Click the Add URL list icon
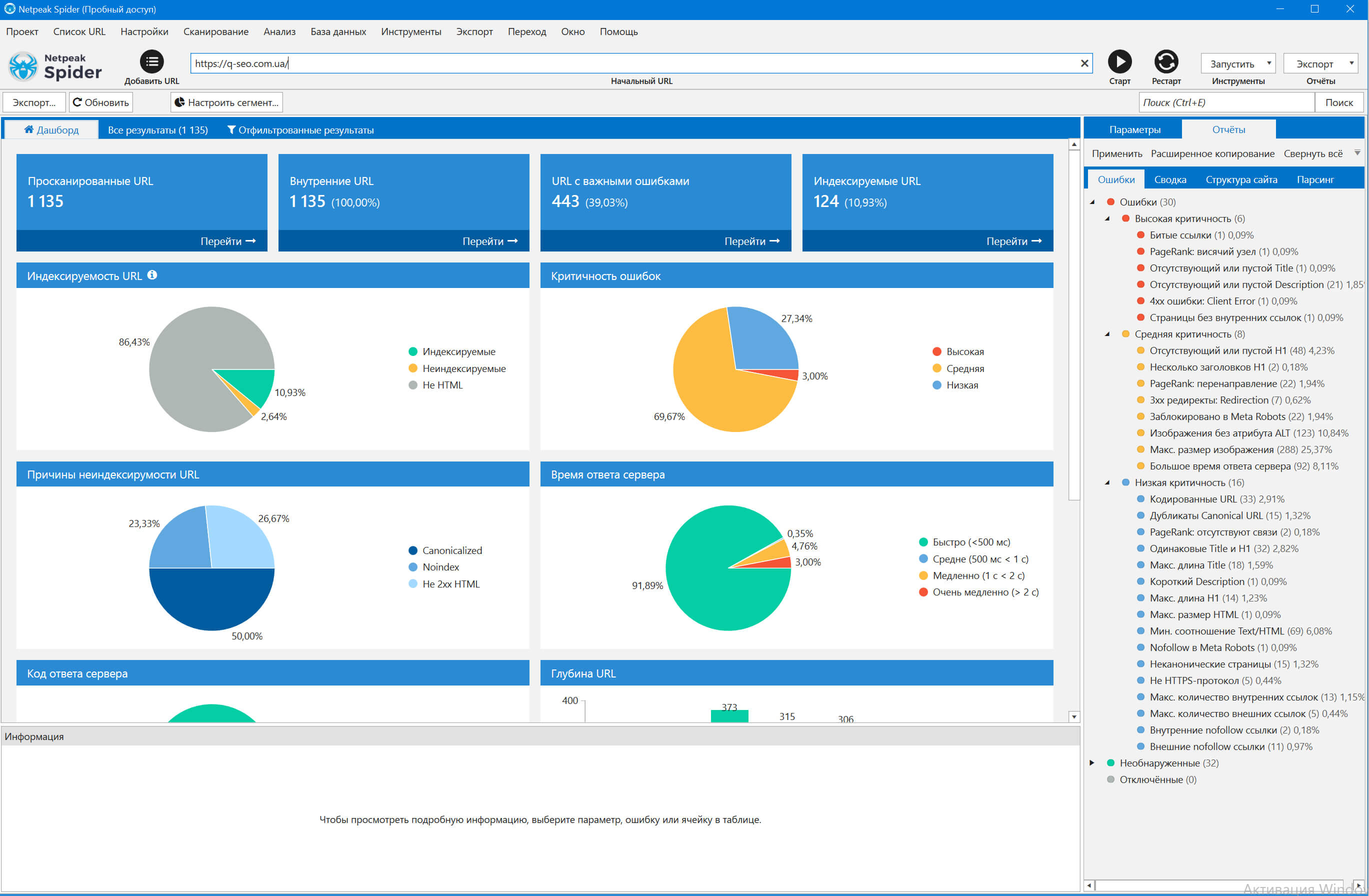This screenshot has height=896, width=1369. [152, 61]
